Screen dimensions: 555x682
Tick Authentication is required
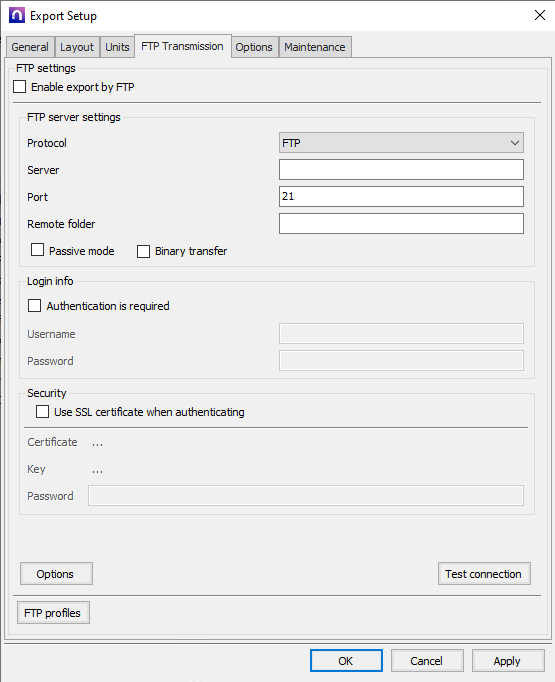click(x=34, y=305)
